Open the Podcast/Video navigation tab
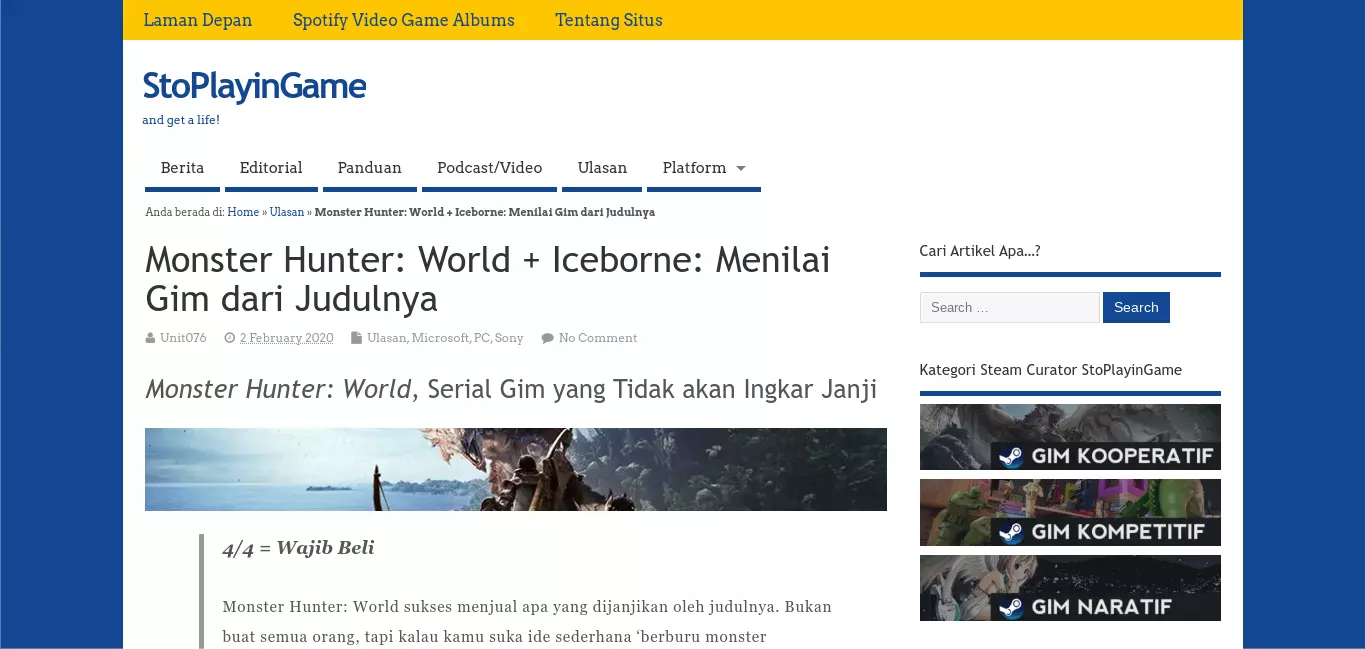This screenshot has width=1365, height=649. [489, 168]
